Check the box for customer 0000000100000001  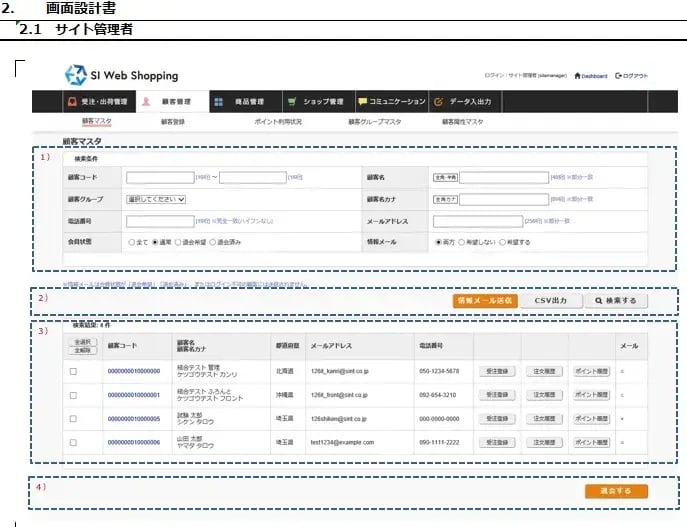[73, 394]
